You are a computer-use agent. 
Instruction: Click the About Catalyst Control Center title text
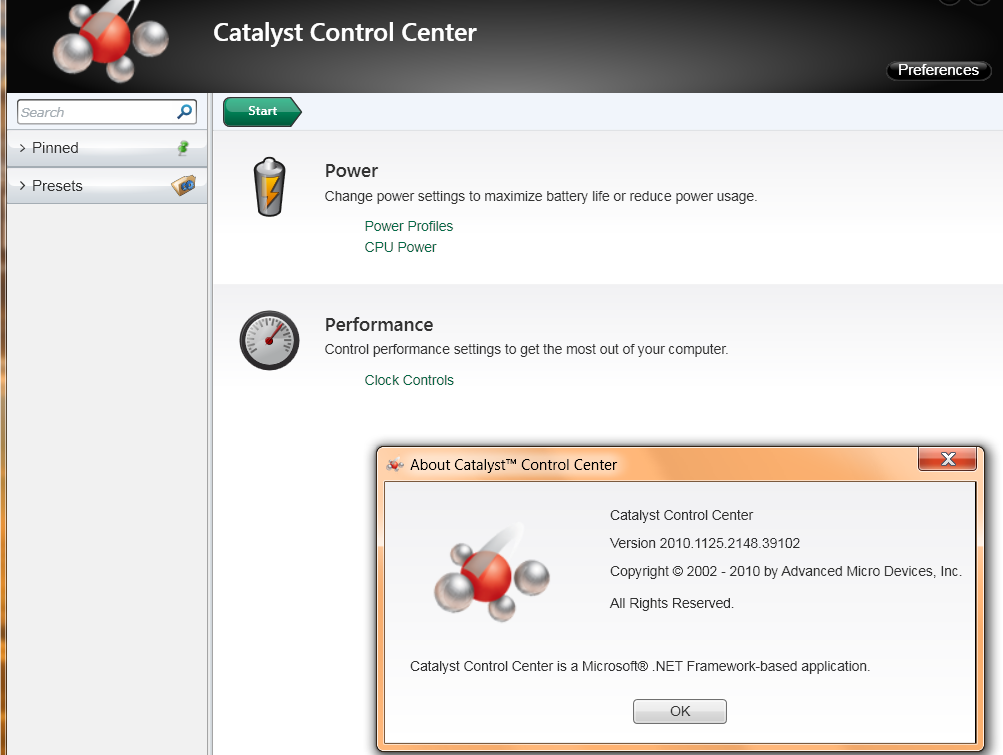coord(513,465)
